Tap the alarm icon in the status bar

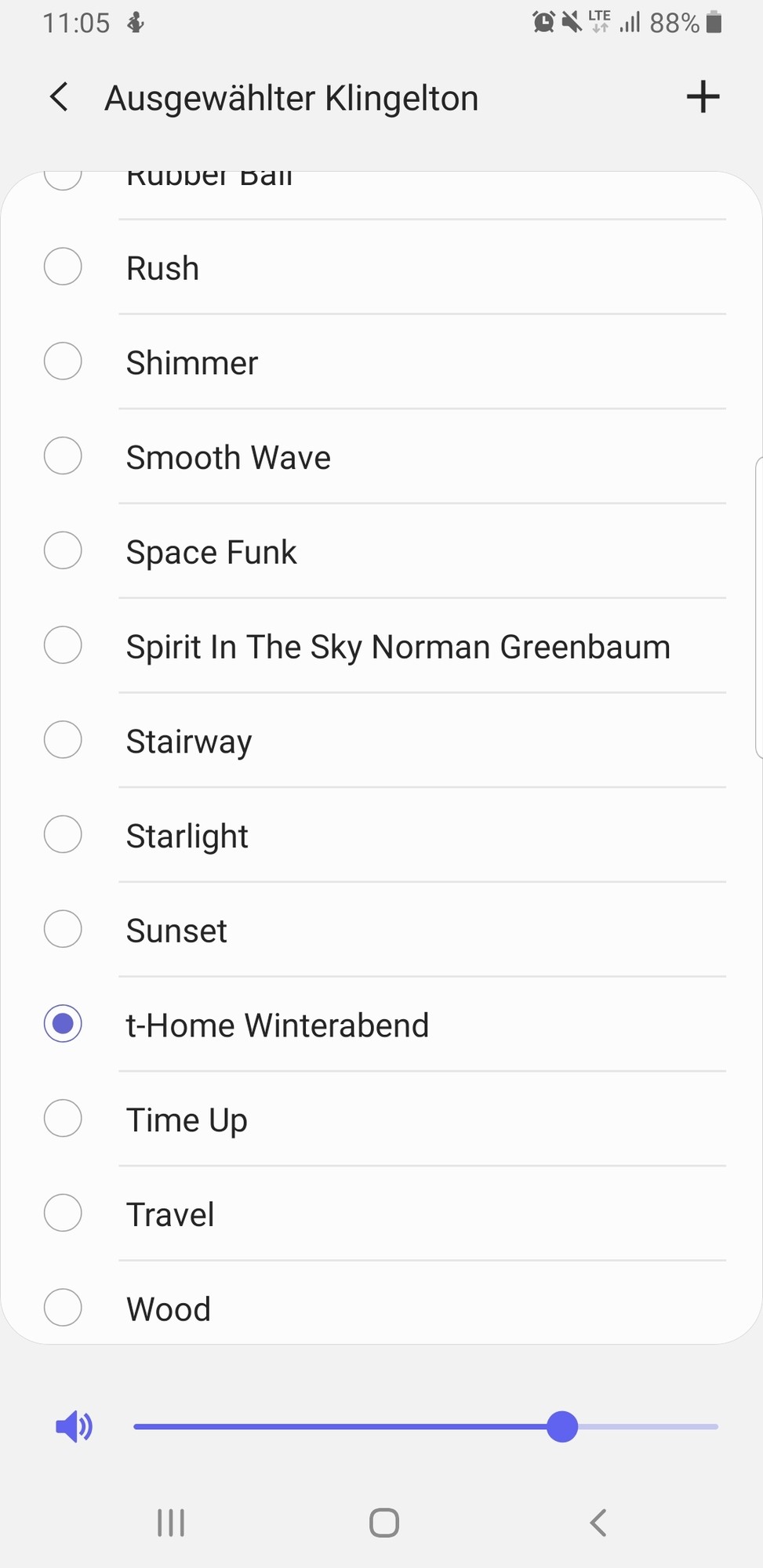click(x=543, y=22)
